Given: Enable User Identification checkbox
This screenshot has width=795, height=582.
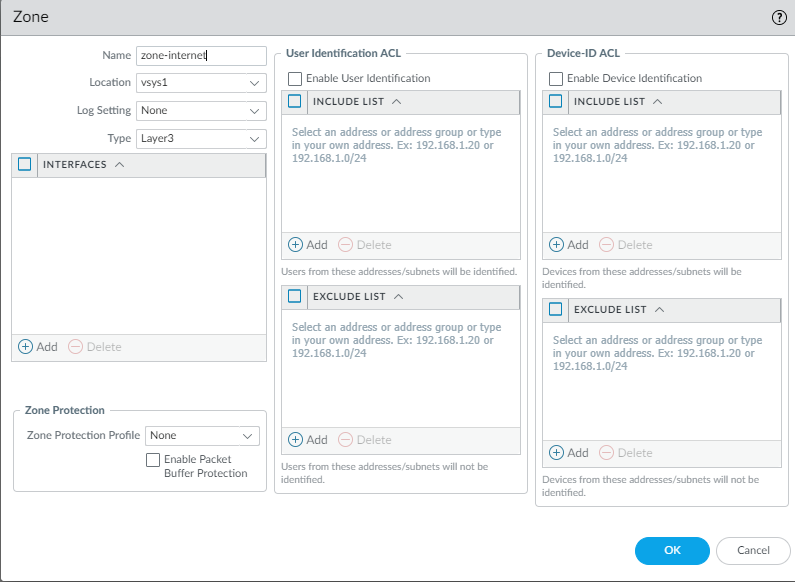Looking at the screenshot, I should click(x=295, y=78).
